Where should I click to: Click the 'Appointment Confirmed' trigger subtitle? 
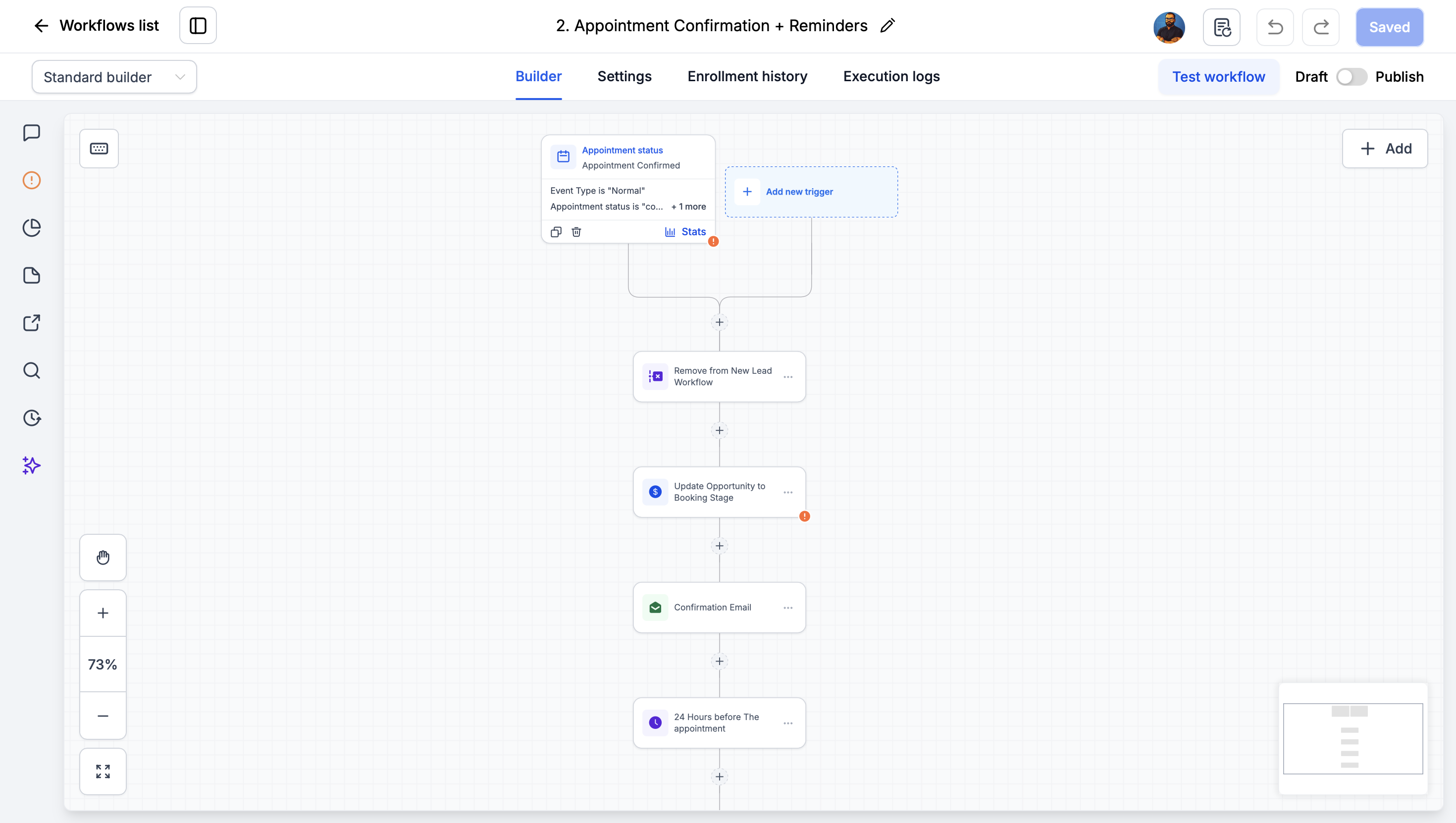tap(631, 165)
